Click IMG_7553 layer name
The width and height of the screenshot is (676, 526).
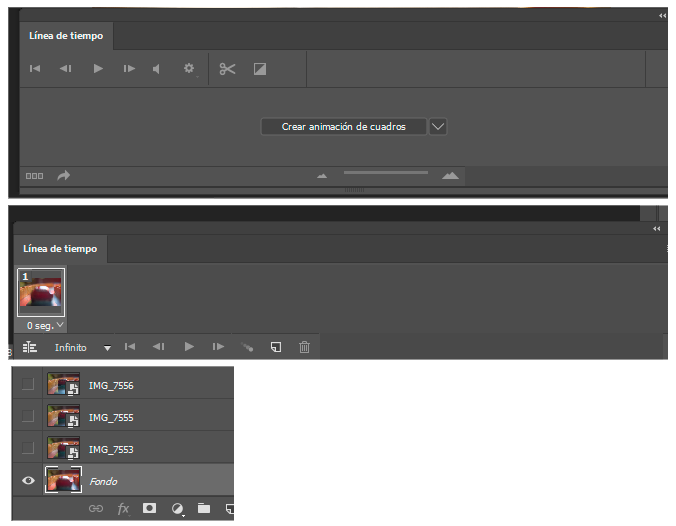coord(111,449)
